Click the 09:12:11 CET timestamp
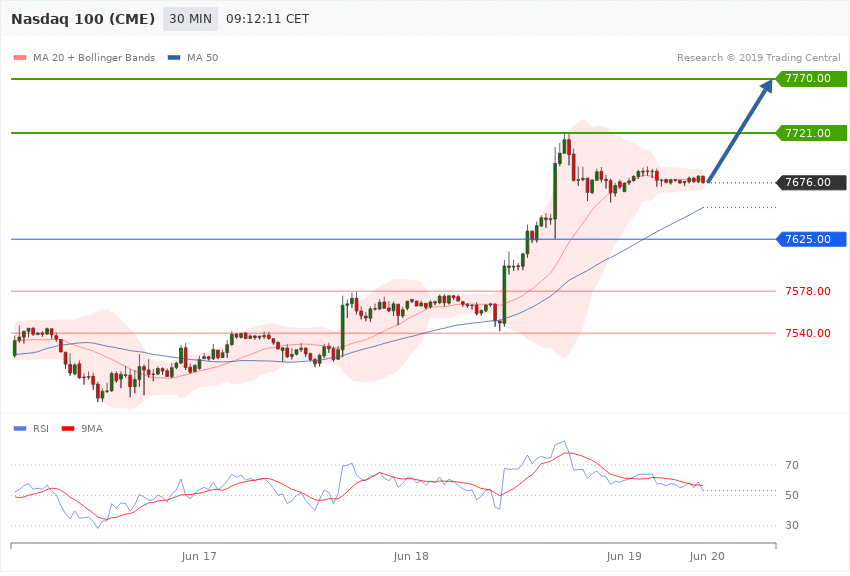Viewport: 850px width, 576px height. (x=268, y=19)
